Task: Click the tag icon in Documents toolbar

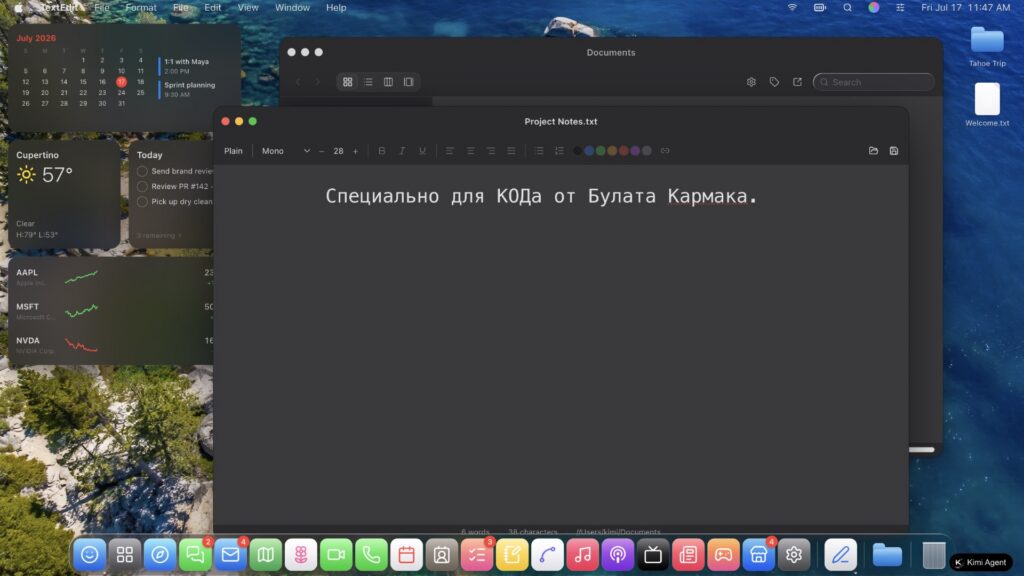Action: (774, 82)
